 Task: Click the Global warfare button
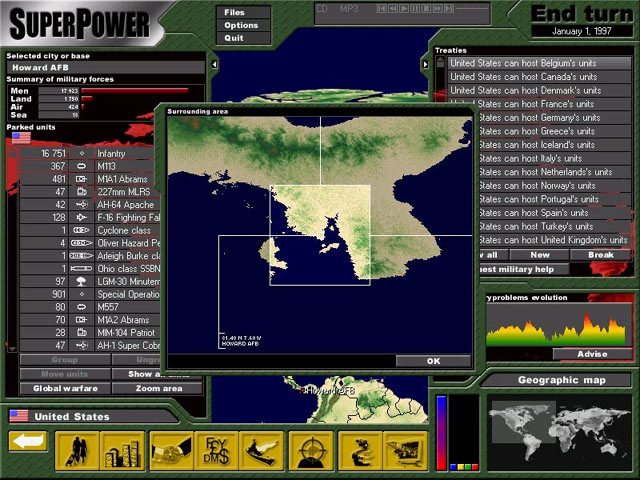click(64, 388)
